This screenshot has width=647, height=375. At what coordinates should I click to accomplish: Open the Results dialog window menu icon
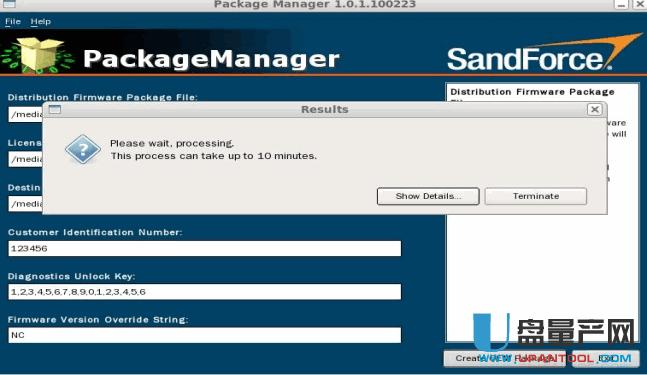(55, 109)
